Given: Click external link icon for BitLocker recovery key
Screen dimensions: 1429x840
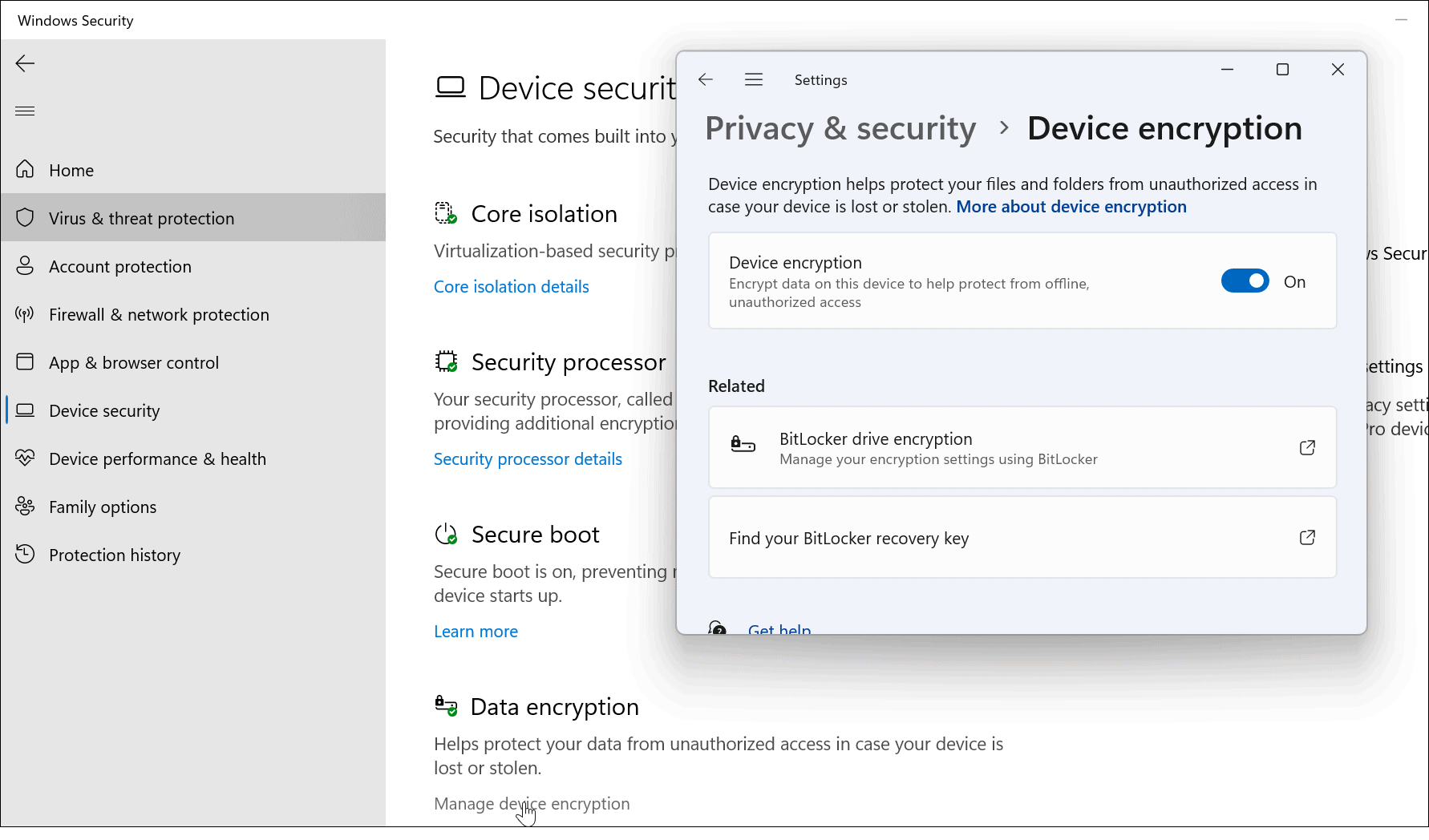Looking at the screenshot, I should click(1307, 537).
